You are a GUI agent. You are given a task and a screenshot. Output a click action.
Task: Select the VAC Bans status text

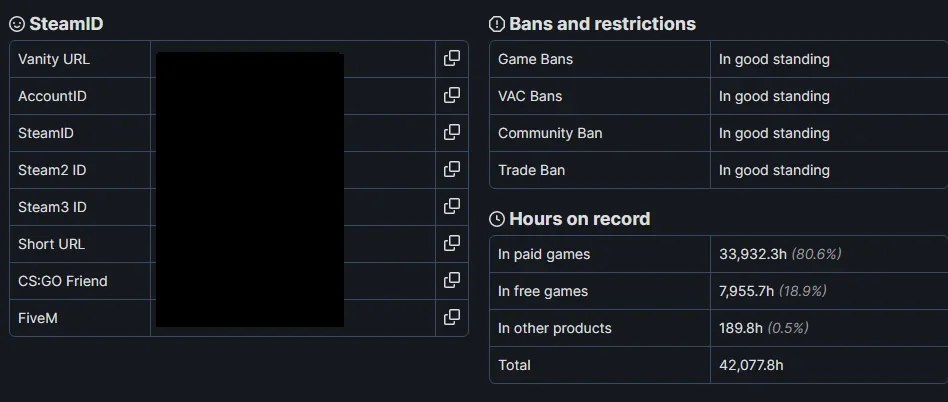click(x=774, y=96)
